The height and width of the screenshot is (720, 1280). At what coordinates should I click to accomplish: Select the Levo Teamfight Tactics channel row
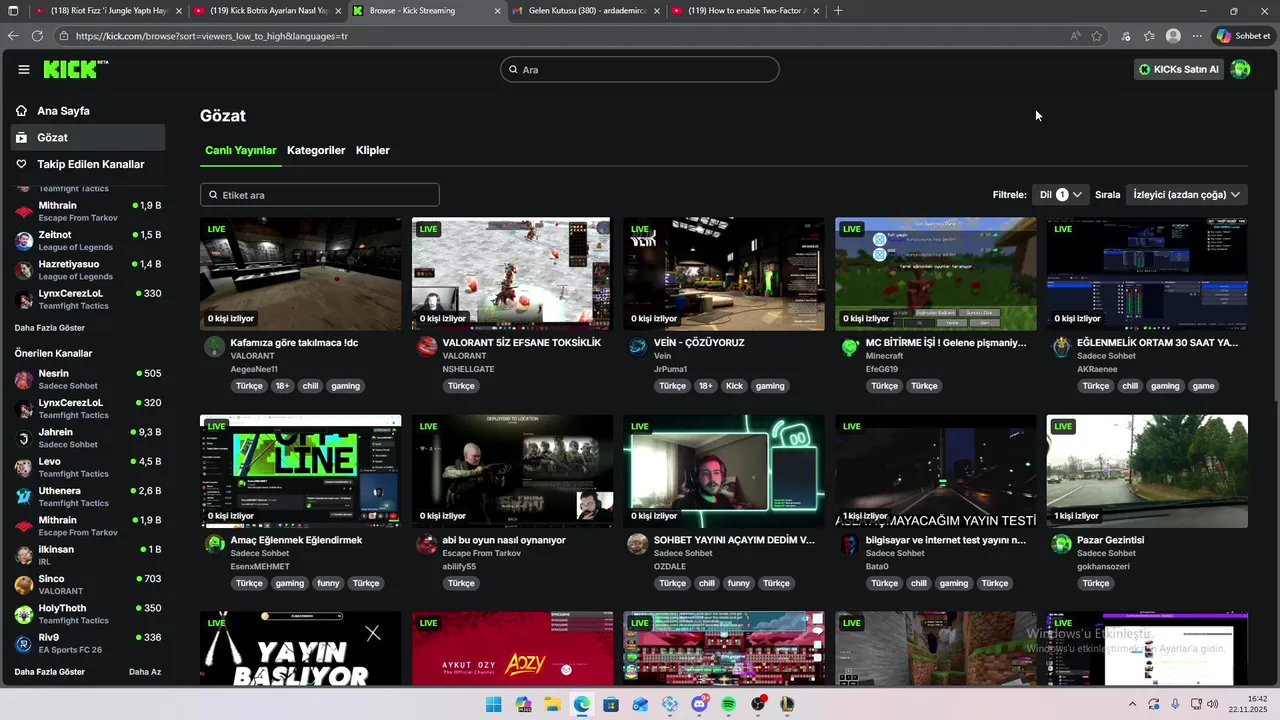pyautogui.click(x=88, y=467)
